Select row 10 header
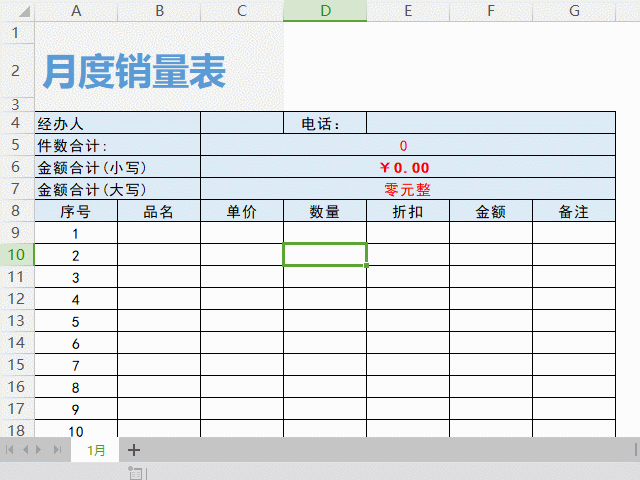Viewport: 640px width, 480px height. (16, 255)
